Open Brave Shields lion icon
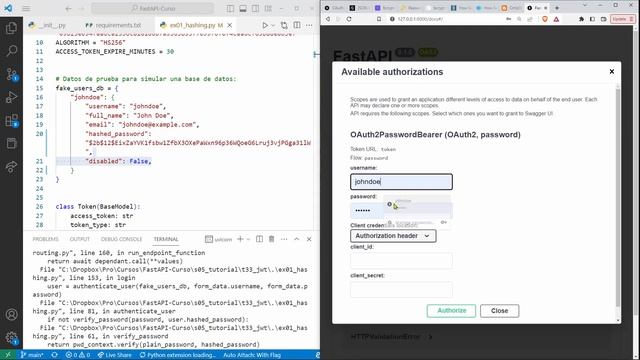 click(544, 19)
